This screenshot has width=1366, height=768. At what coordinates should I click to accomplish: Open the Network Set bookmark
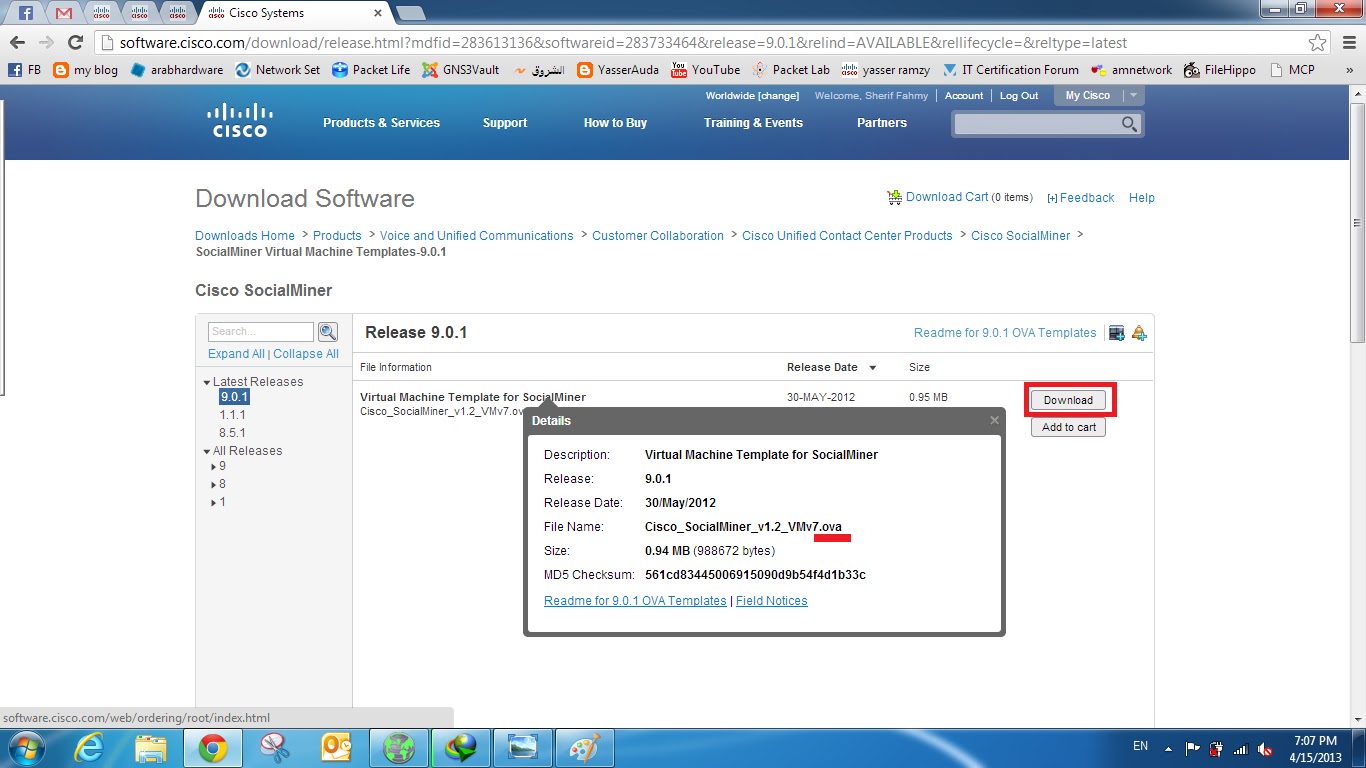[x=278, y=70]
